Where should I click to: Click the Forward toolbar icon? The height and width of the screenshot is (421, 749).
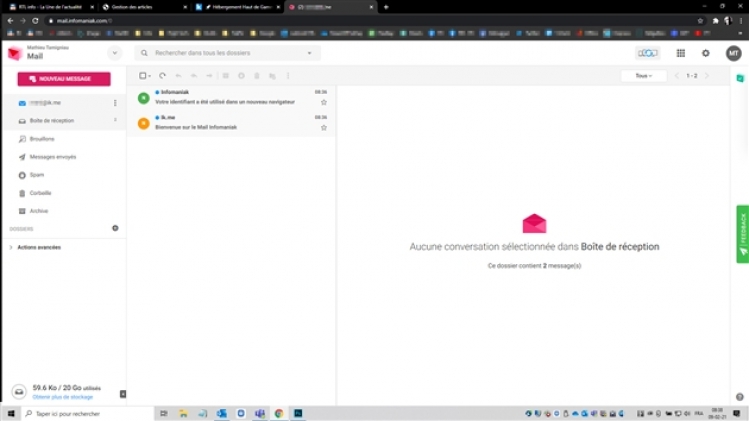point(209,76)
